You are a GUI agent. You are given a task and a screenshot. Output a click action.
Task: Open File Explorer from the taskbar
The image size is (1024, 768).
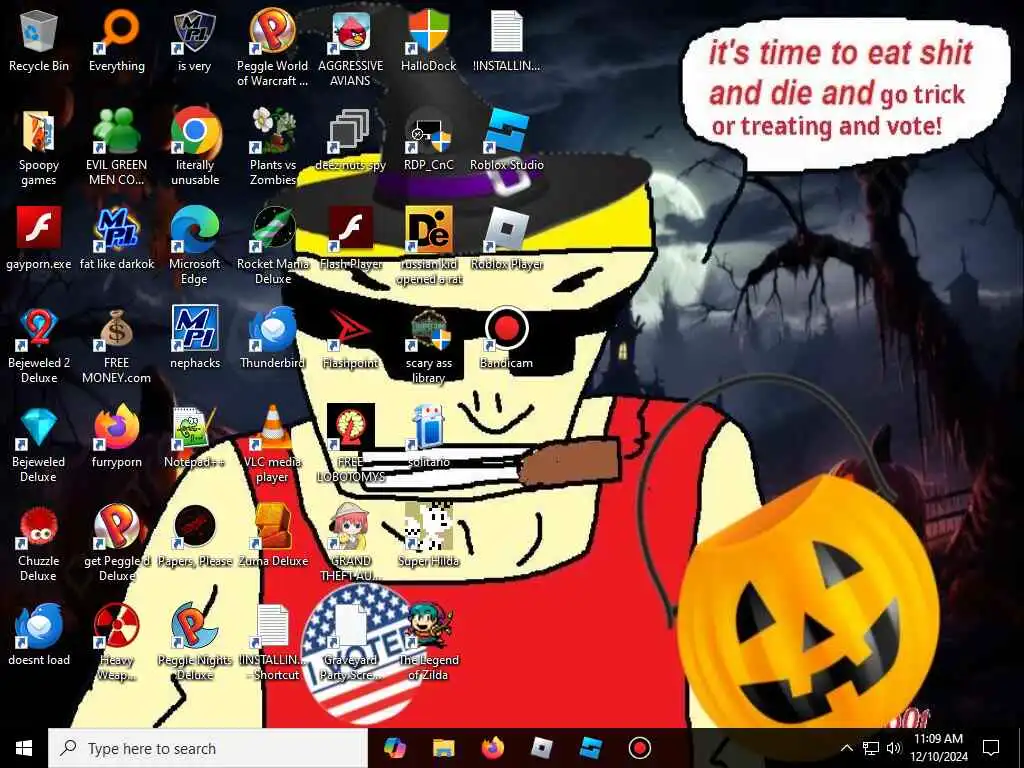click(443, 748)
